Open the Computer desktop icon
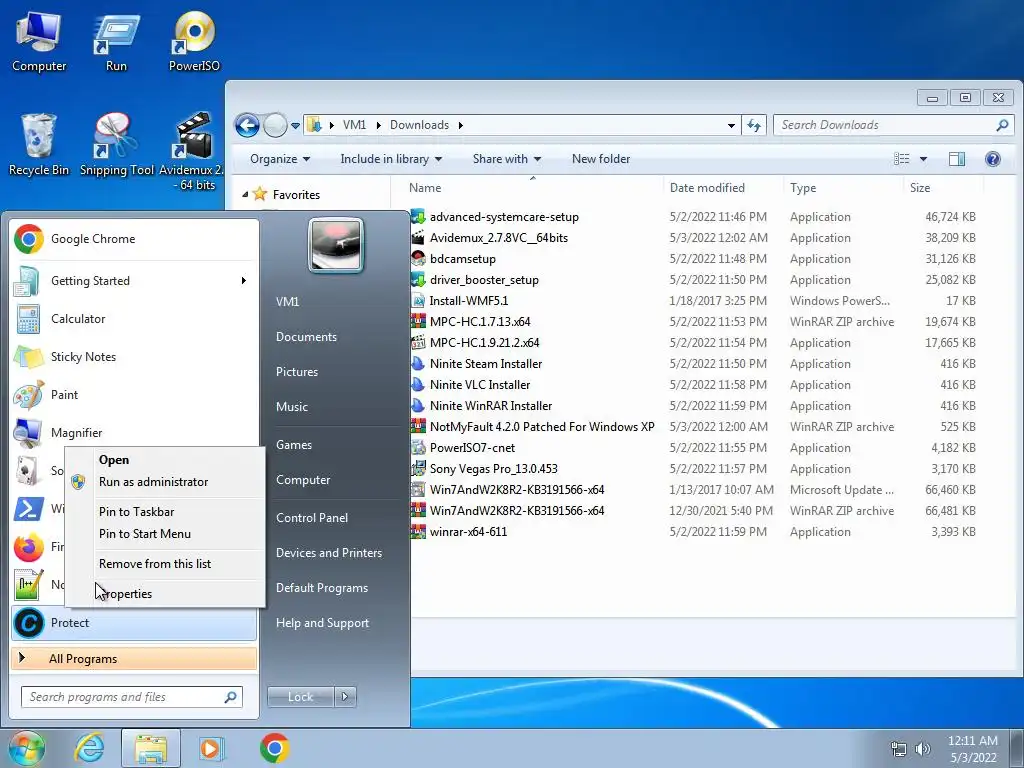This screenshot has width=1024, height=768. point(39,42)
